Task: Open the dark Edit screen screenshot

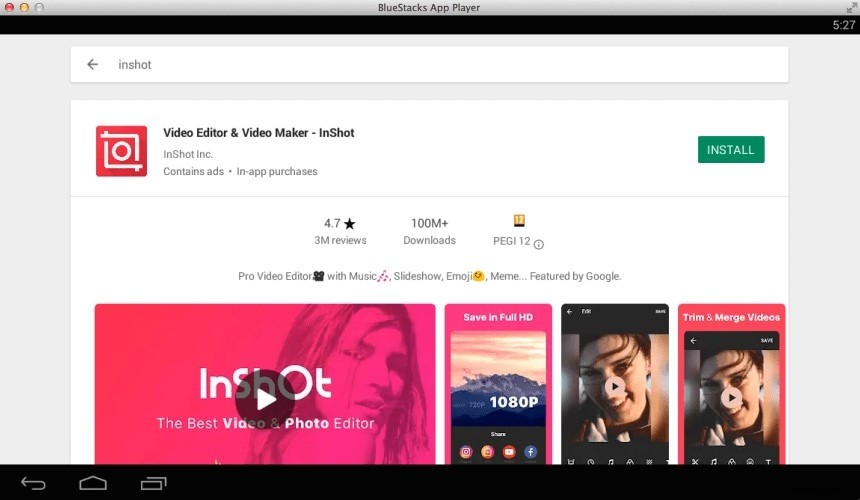Action: click(615, 384)
